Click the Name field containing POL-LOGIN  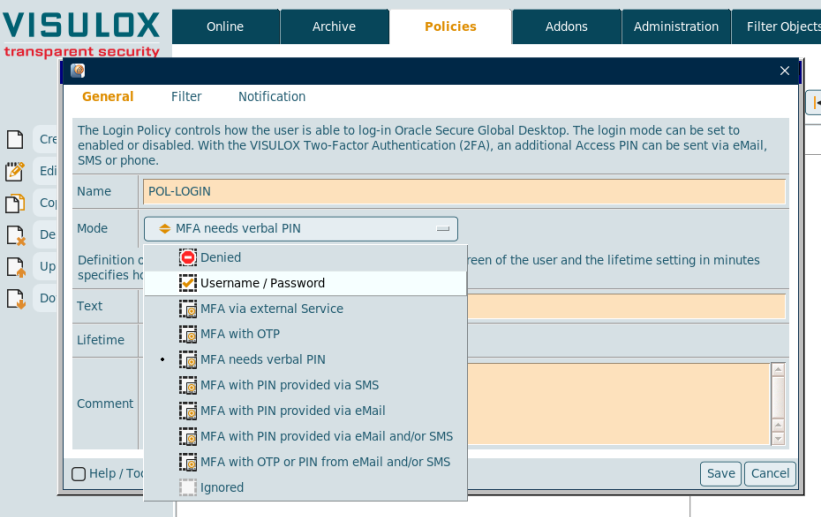point(464,191)
